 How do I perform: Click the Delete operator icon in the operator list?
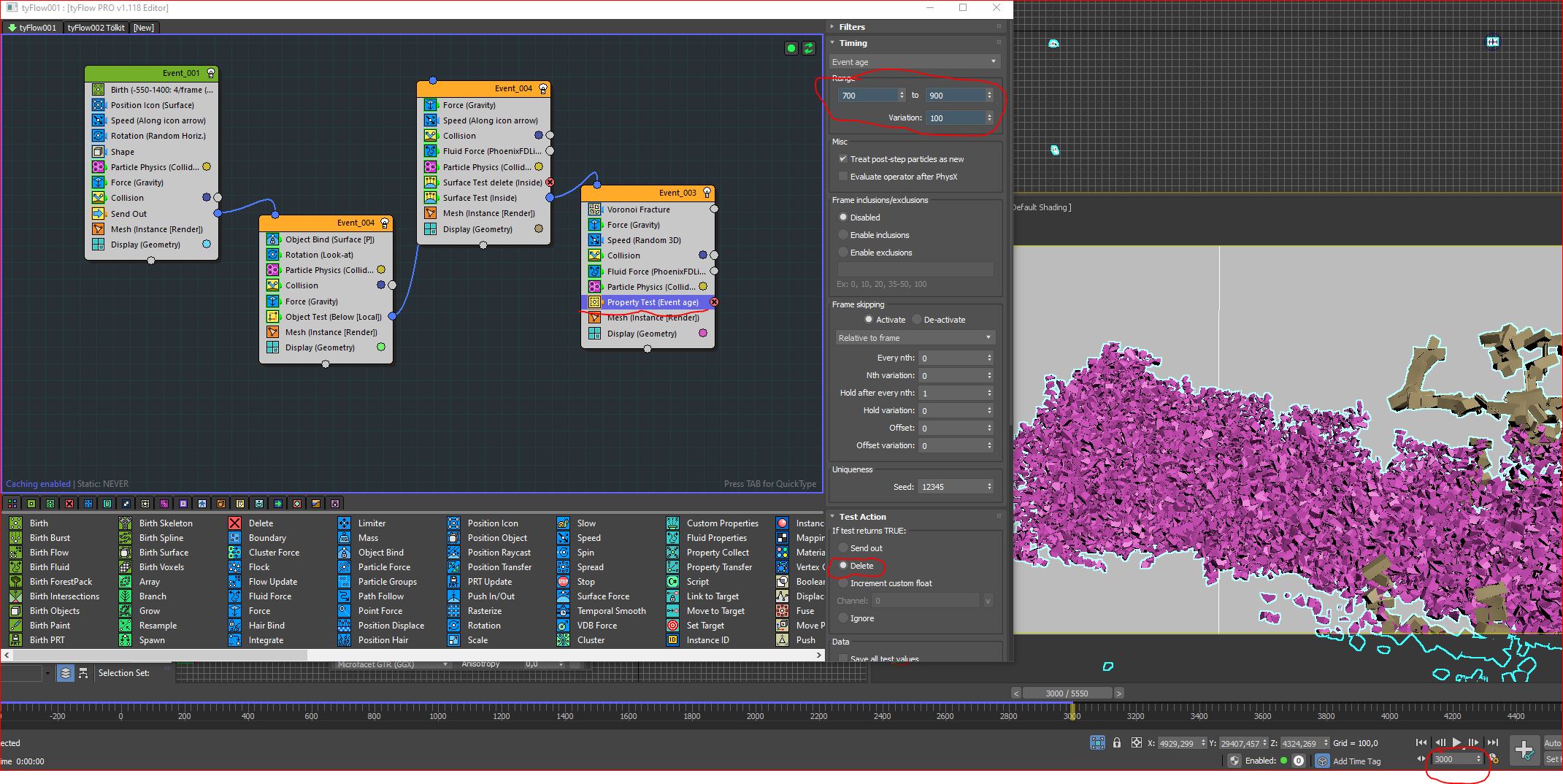pyautogui.click(x=234, y=523)
